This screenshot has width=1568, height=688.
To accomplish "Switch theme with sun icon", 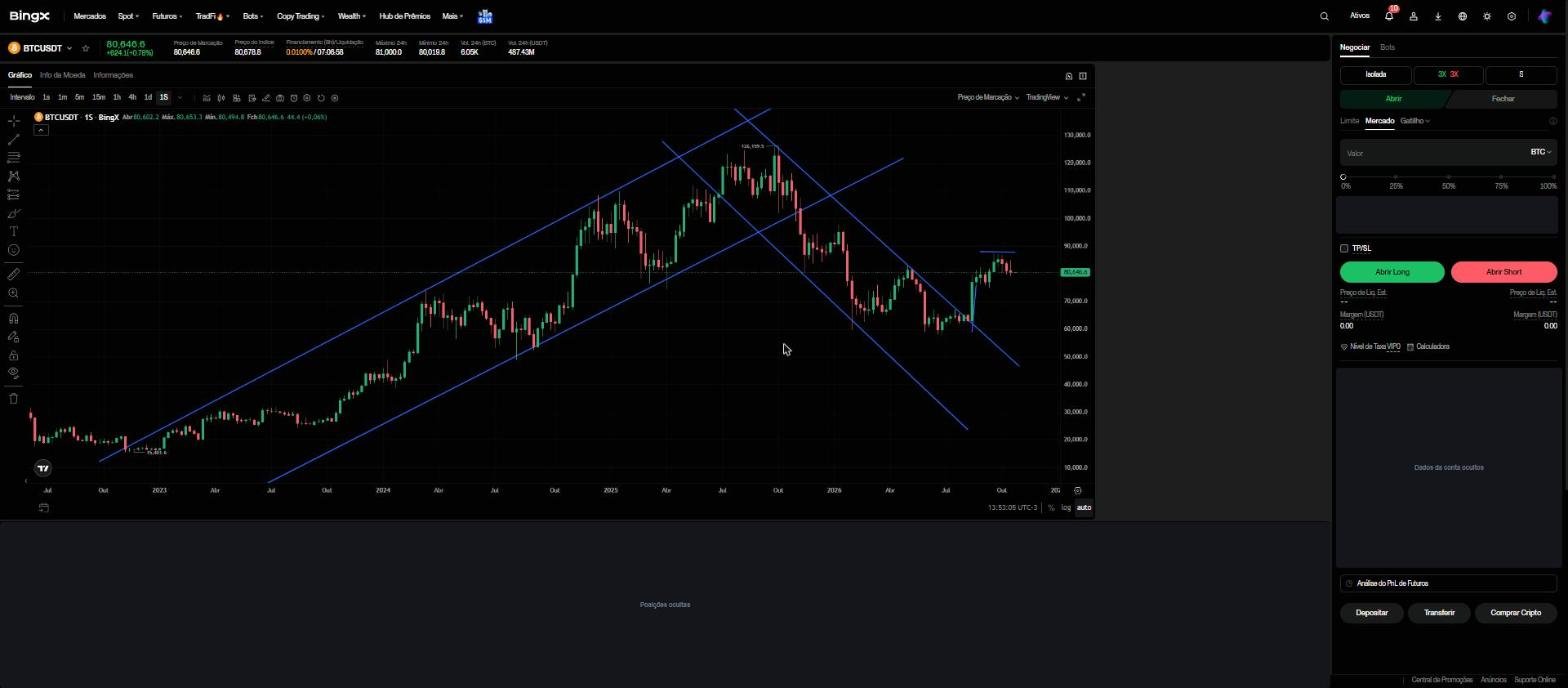I will [1487, 16].
